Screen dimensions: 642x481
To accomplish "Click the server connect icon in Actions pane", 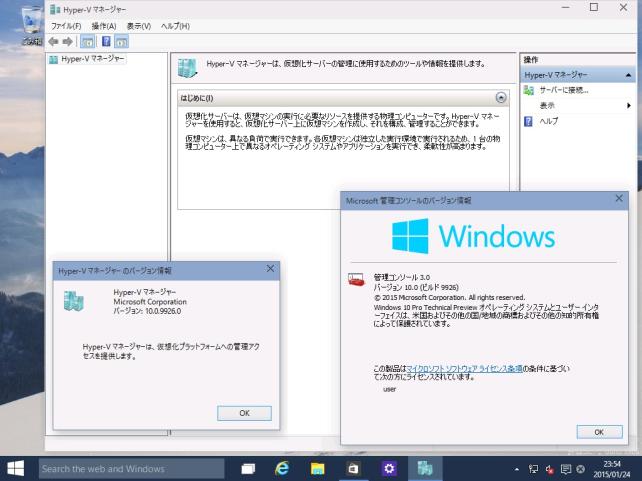I will point(529,90).
